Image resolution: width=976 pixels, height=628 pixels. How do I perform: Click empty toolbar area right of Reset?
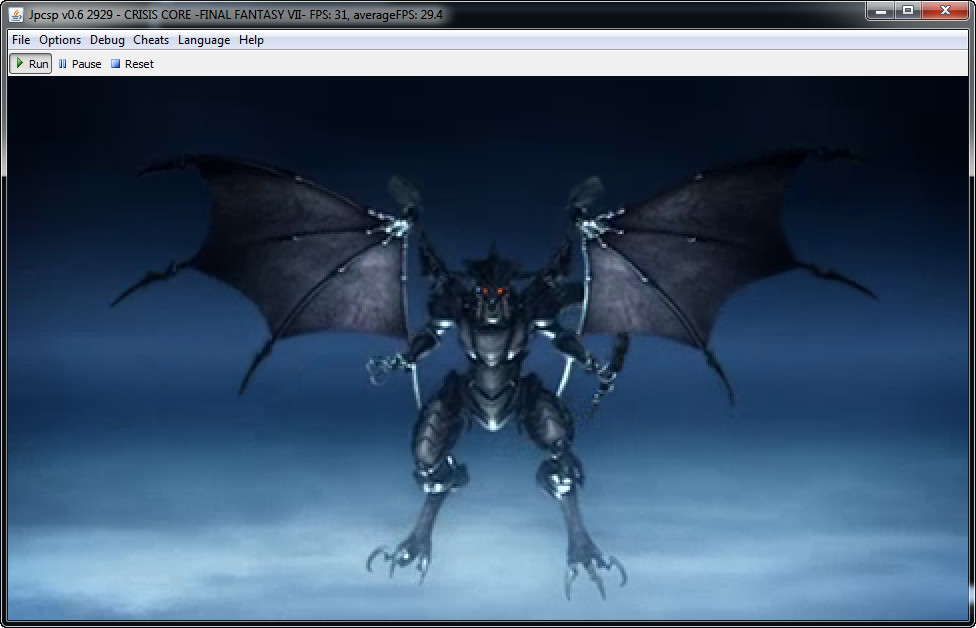pos(500,64)
